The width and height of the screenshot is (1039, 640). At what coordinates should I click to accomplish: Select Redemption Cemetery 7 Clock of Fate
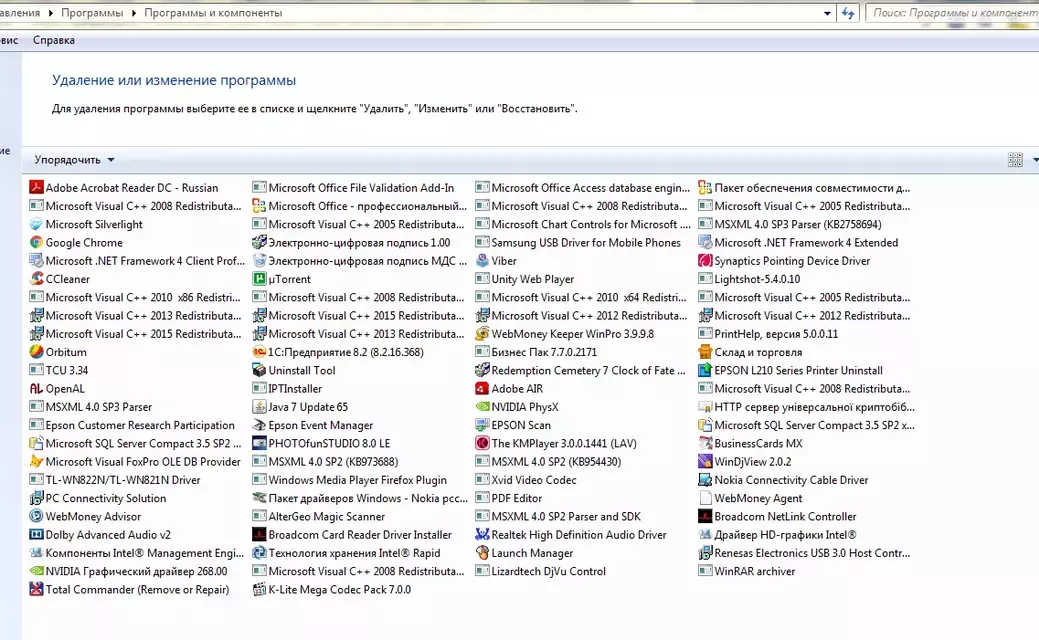[x=580, y=370]
